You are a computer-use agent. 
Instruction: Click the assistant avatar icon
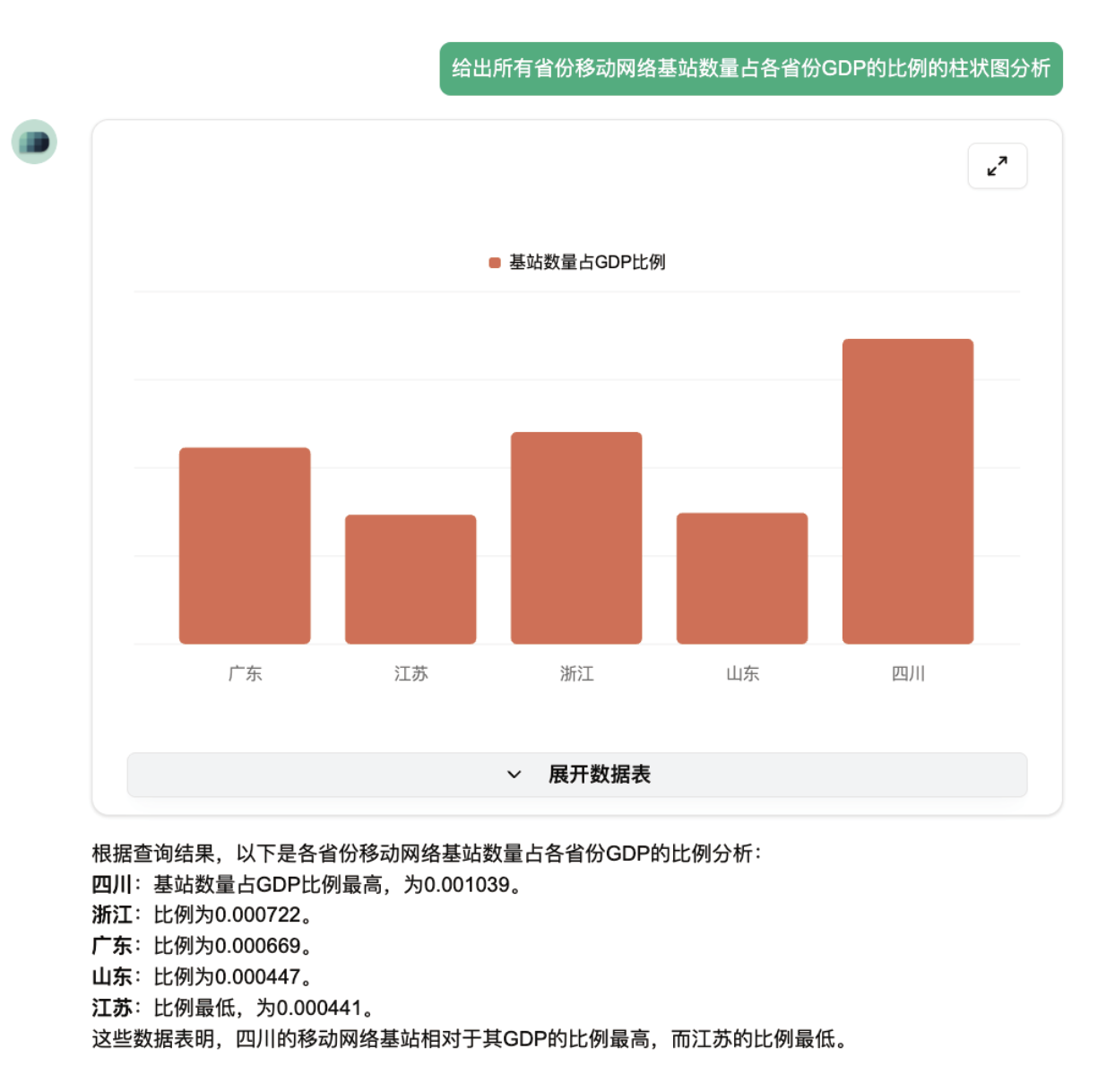34,142
